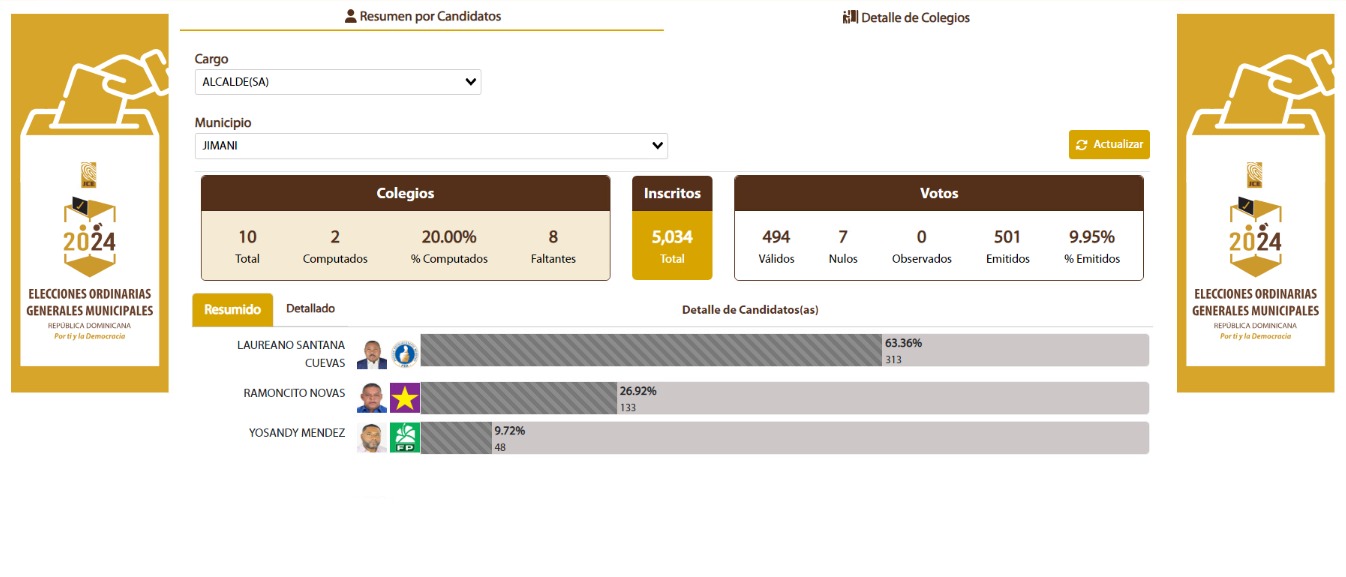Click the person icon in Resumen por Candidatos
Viewport: 1346px width, 577px height.
350,16
